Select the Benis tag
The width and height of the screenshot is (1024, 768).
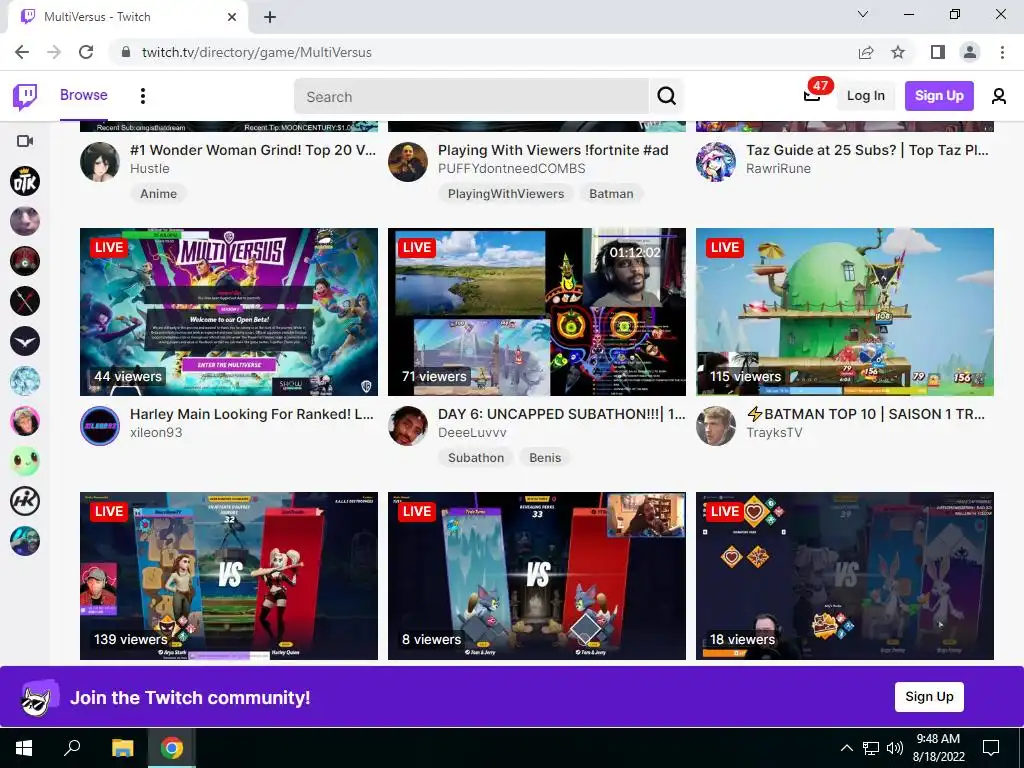pos(545,458)
